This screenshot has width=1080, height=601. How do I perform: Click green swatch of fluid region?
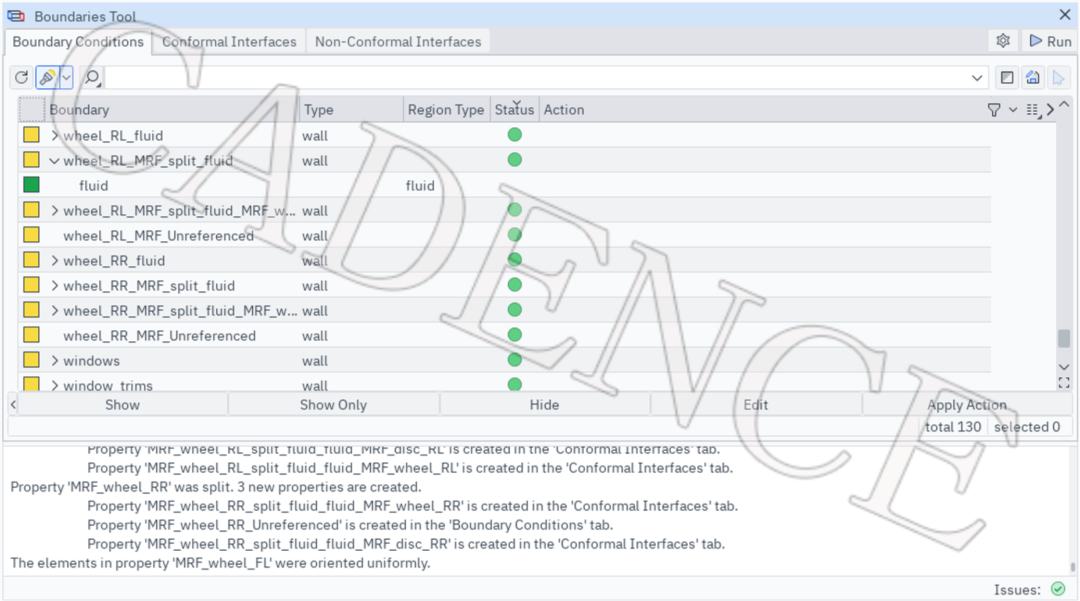[x=31, y=184]
